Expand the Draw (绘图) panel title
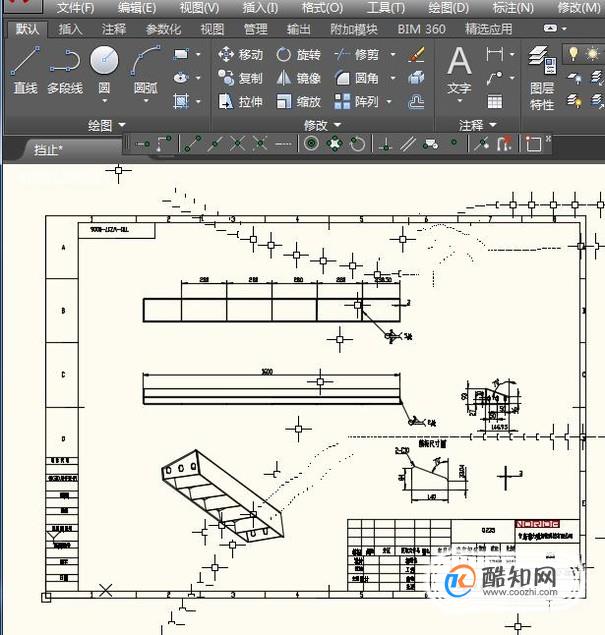Screen dimensions: 605x635 (107, 126)
